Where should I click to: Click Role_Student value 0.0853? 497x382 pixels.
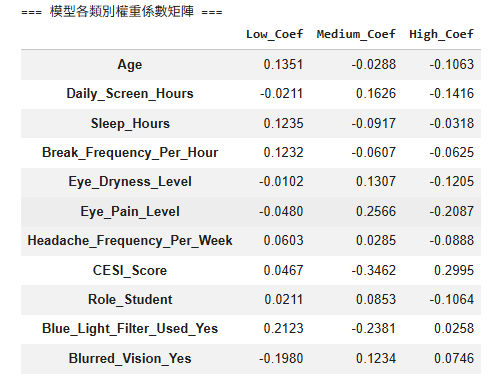click(376, 299)
